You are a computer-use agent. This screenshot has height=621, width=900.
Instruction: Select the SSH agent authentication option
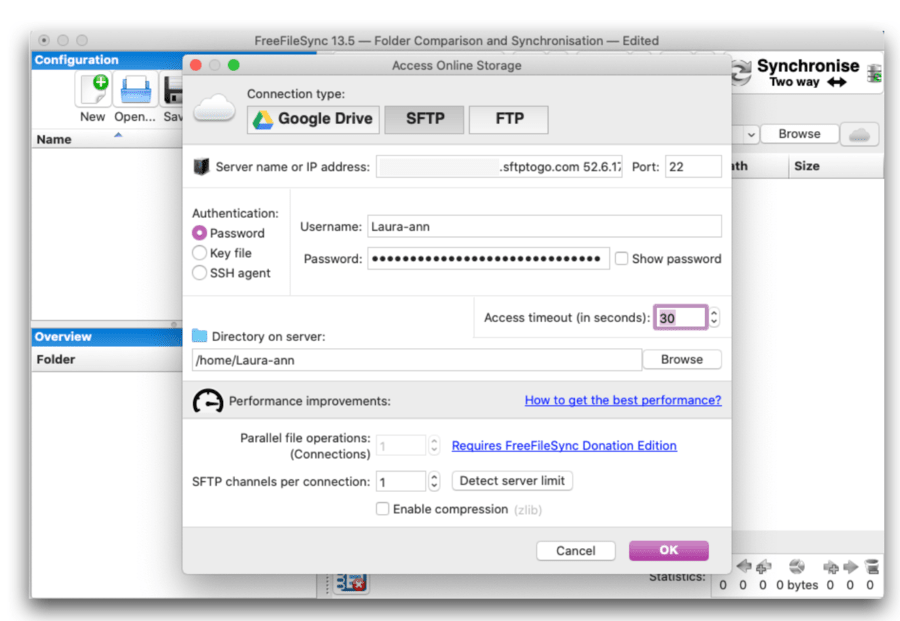click(x=200, y=270)
